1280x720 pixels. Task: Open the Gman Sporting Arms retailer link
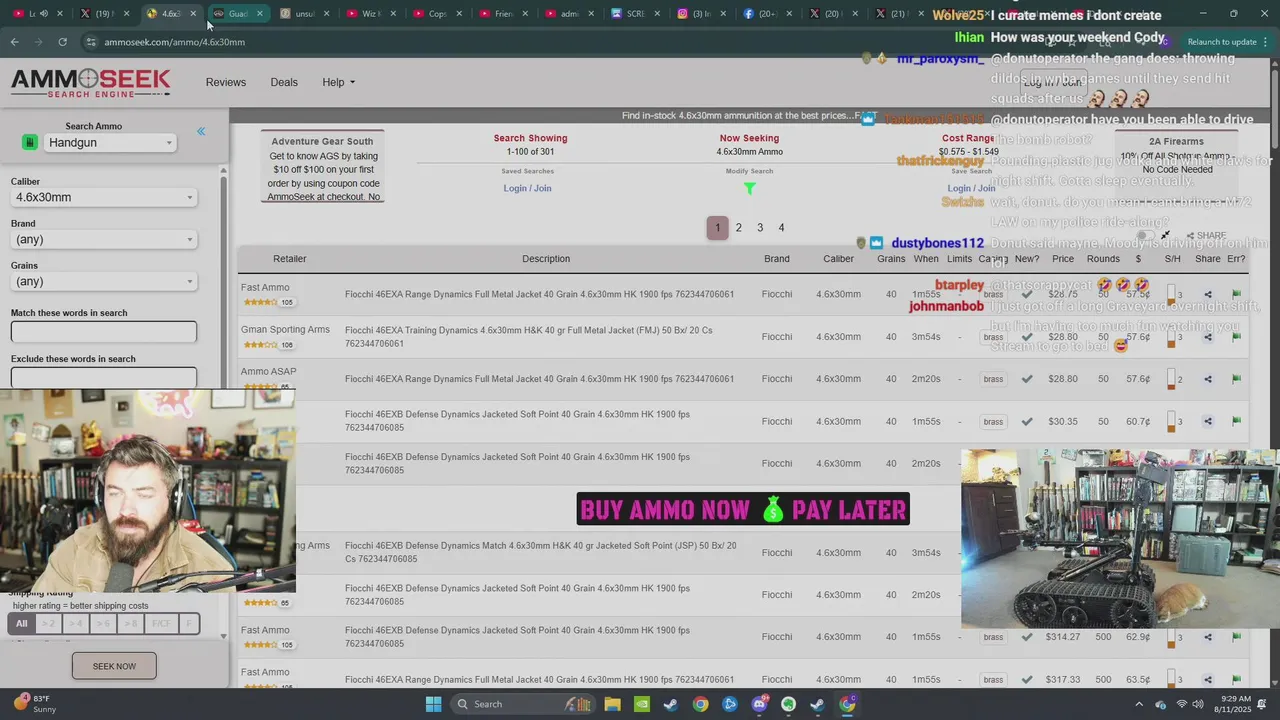(285, 330)
